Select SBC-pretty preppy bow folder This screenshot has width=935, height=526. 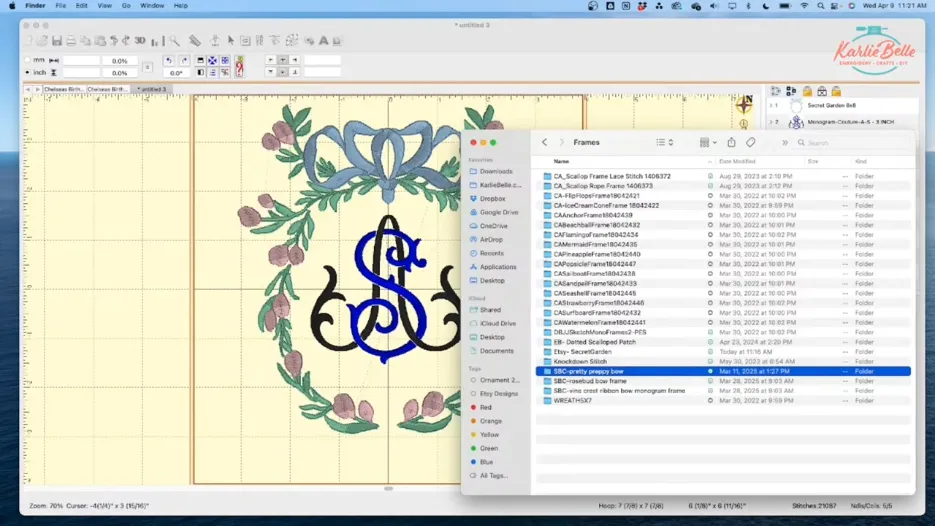coord(723,372)
